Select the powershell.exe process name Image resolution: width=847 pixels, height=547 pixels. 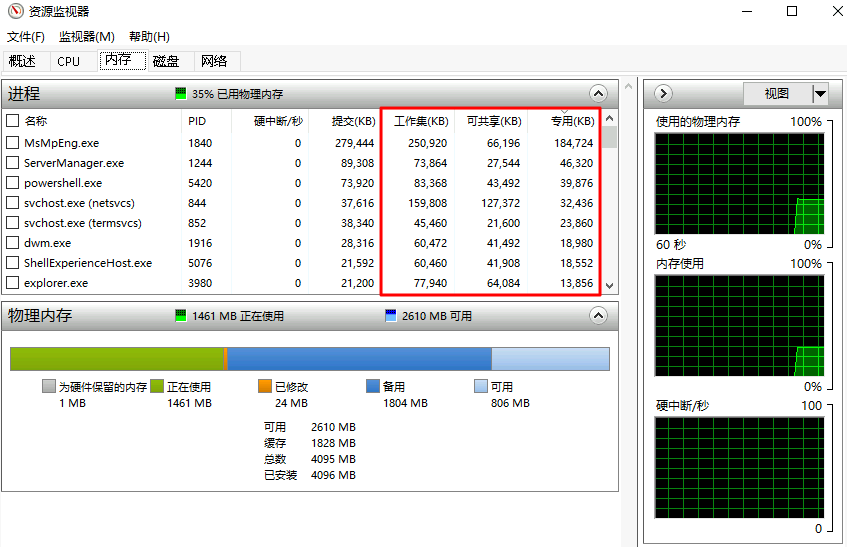[x=63, y=183]
